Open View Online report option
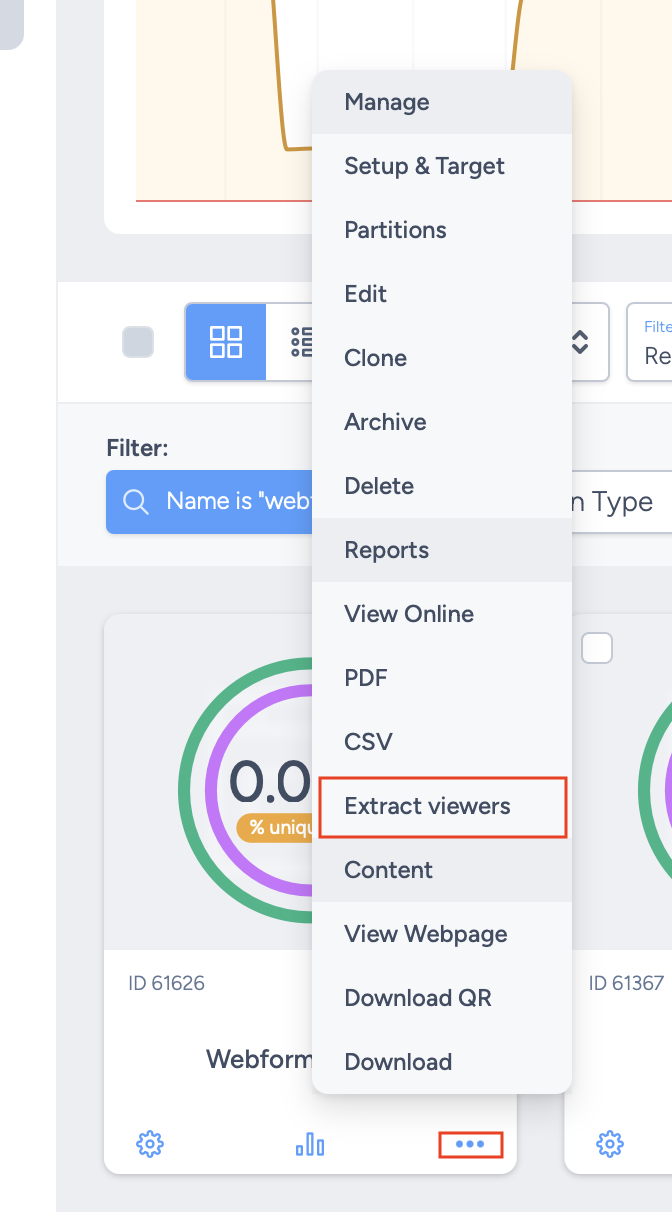Screen dimensions: 672x1212 [x=409, y=614]
